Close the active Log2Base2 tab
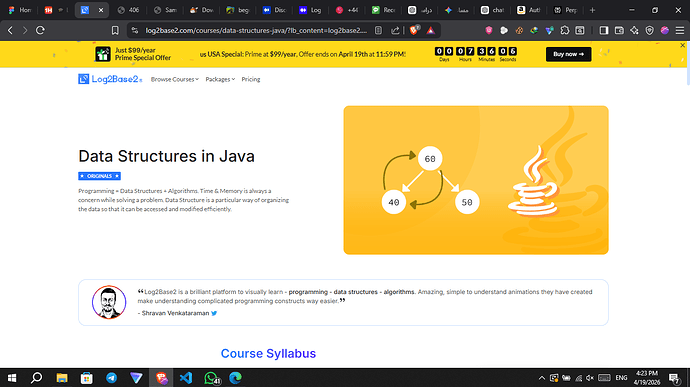This screenshot has width=690, height=387. (x=101, y=10)
